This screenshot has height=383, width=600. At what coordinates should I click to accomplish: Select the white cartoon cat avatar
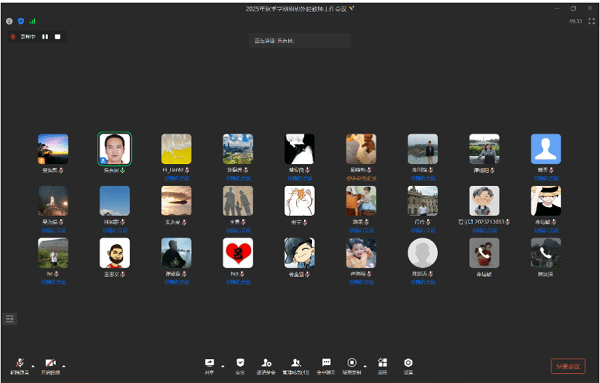(x=300, y=201)
